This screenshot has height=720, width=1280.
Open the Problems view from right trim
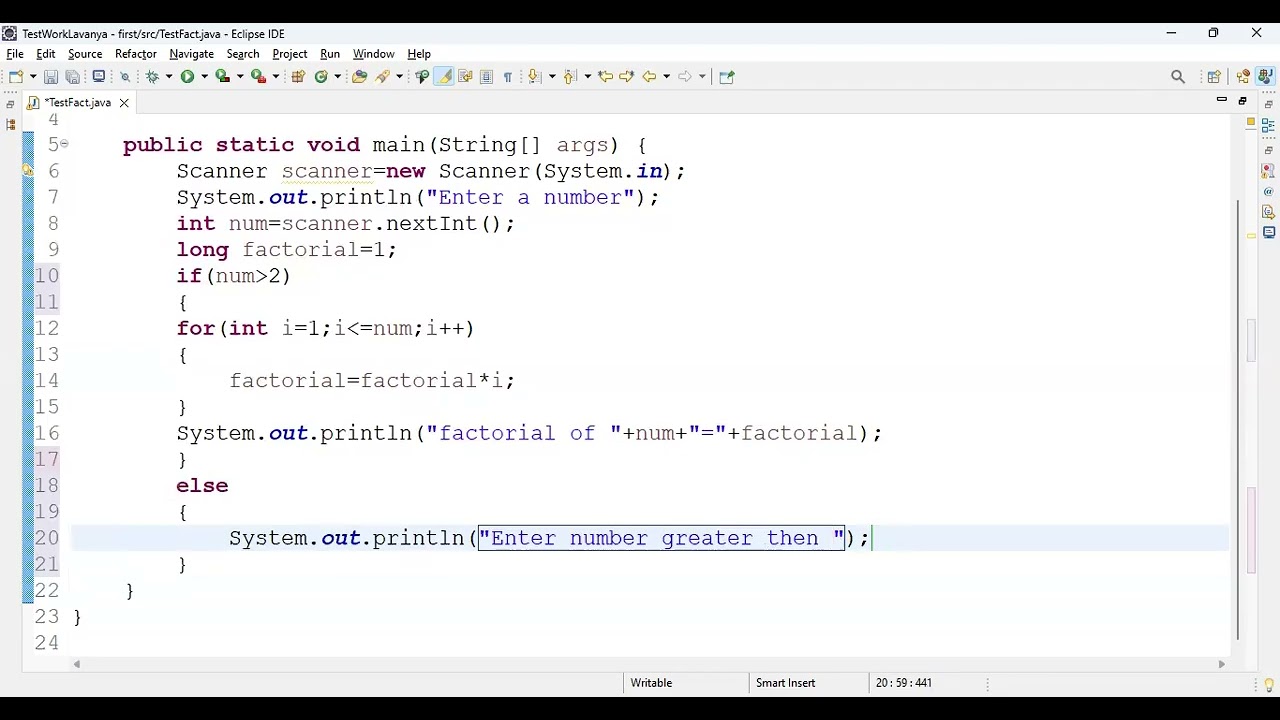click(1268, 170)
